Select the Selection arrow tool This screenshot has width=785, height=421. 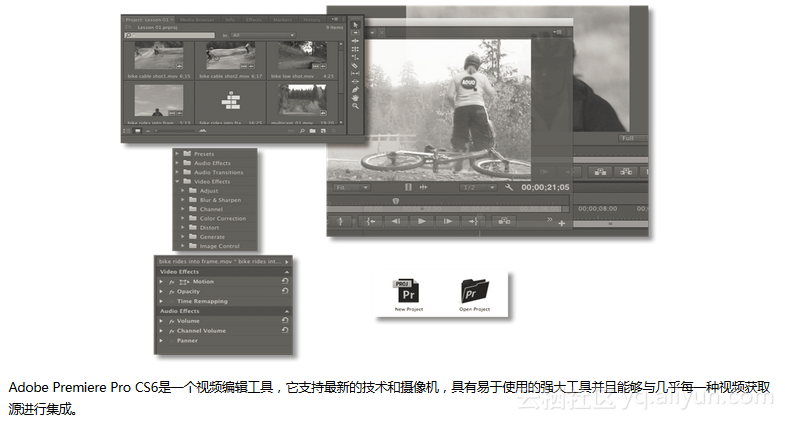[355, 25]
